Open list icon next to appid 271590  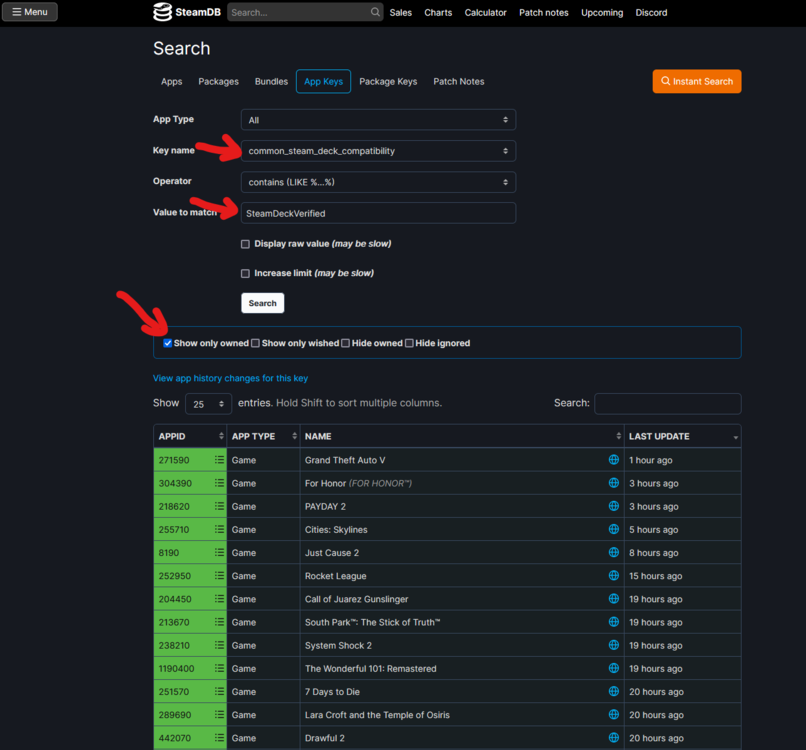point(219,460)
